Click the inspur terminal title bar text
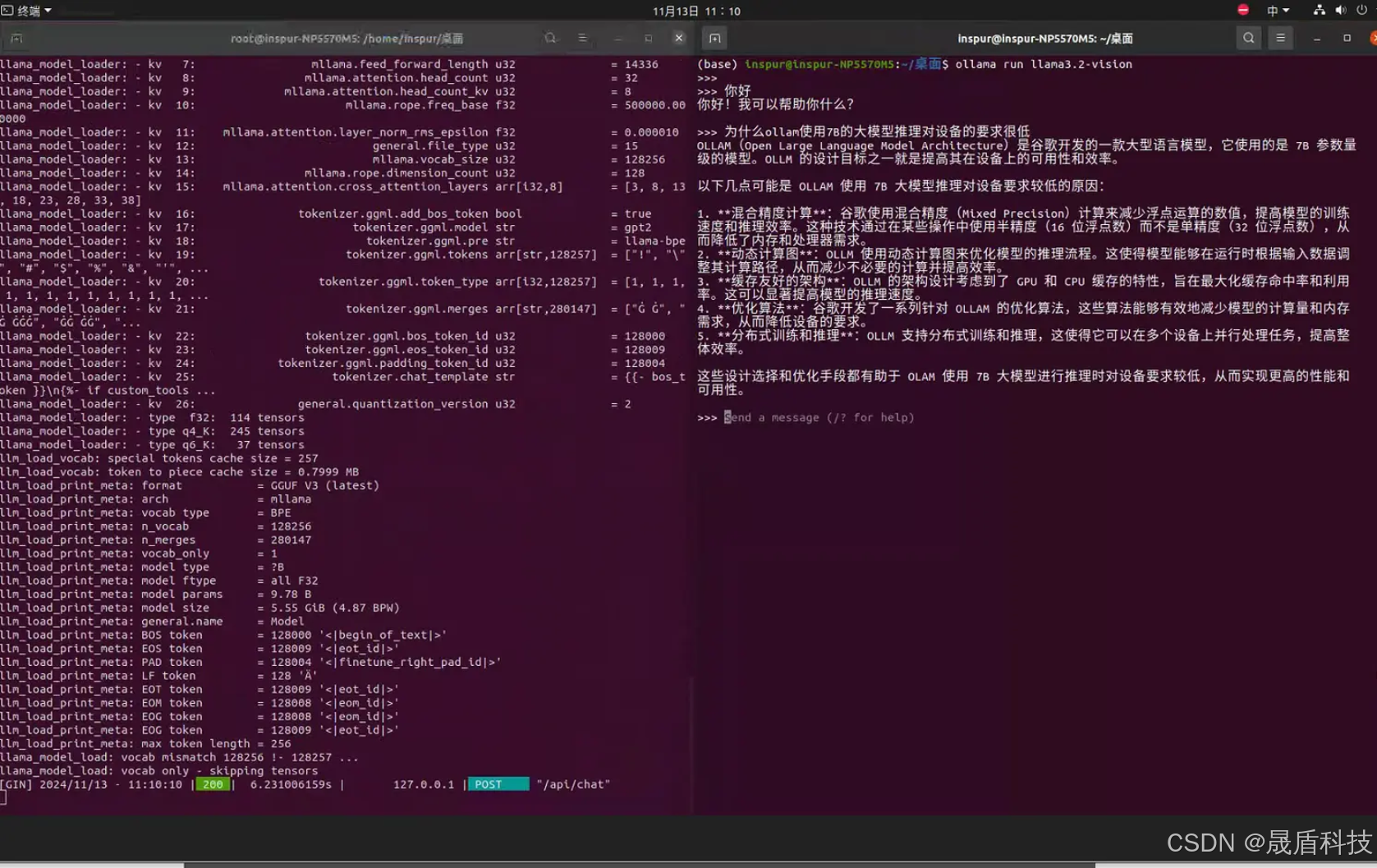 [1044, 39]
